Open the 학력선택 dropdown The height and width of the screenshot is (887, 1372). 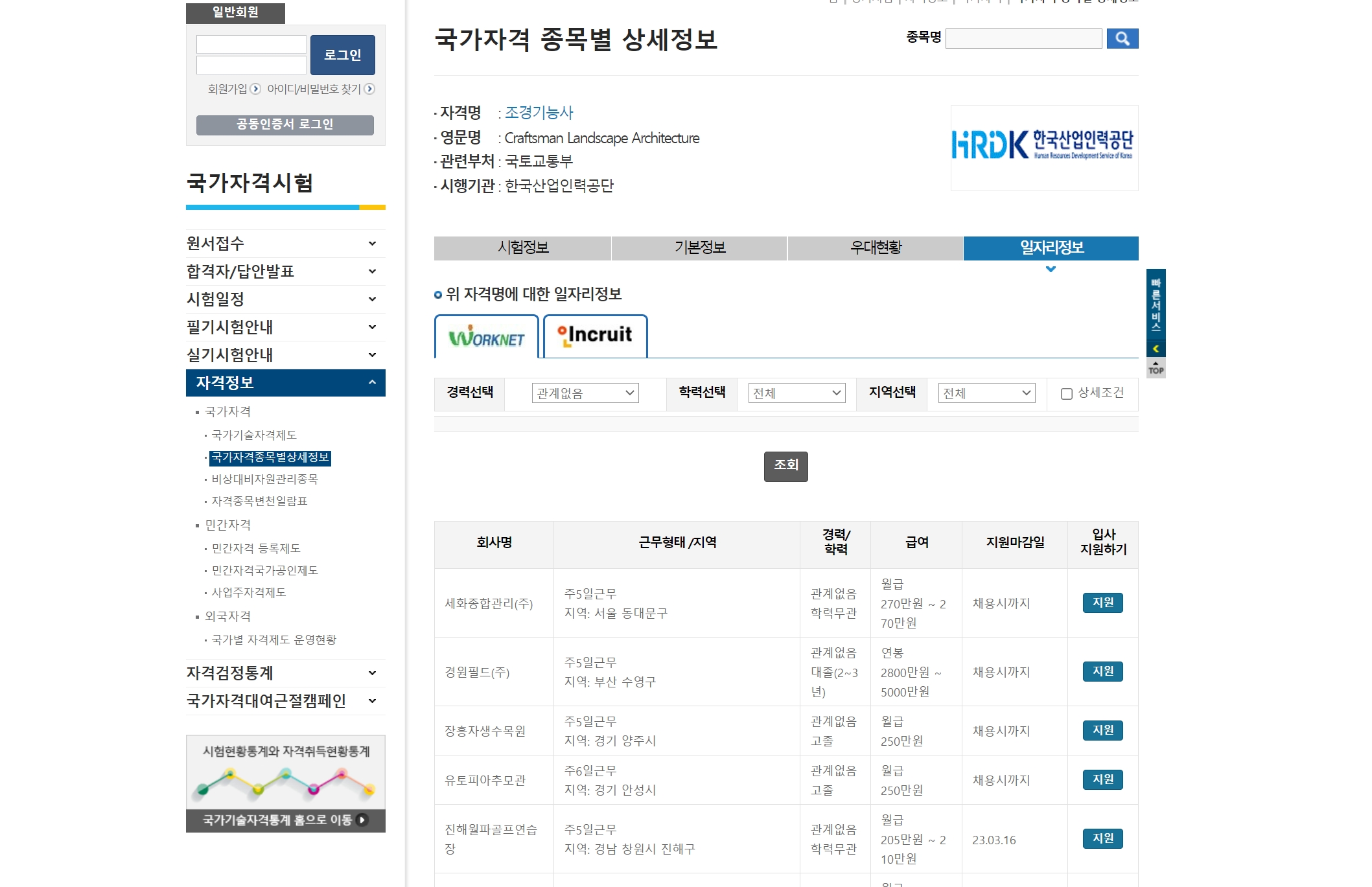coord(796,393)
